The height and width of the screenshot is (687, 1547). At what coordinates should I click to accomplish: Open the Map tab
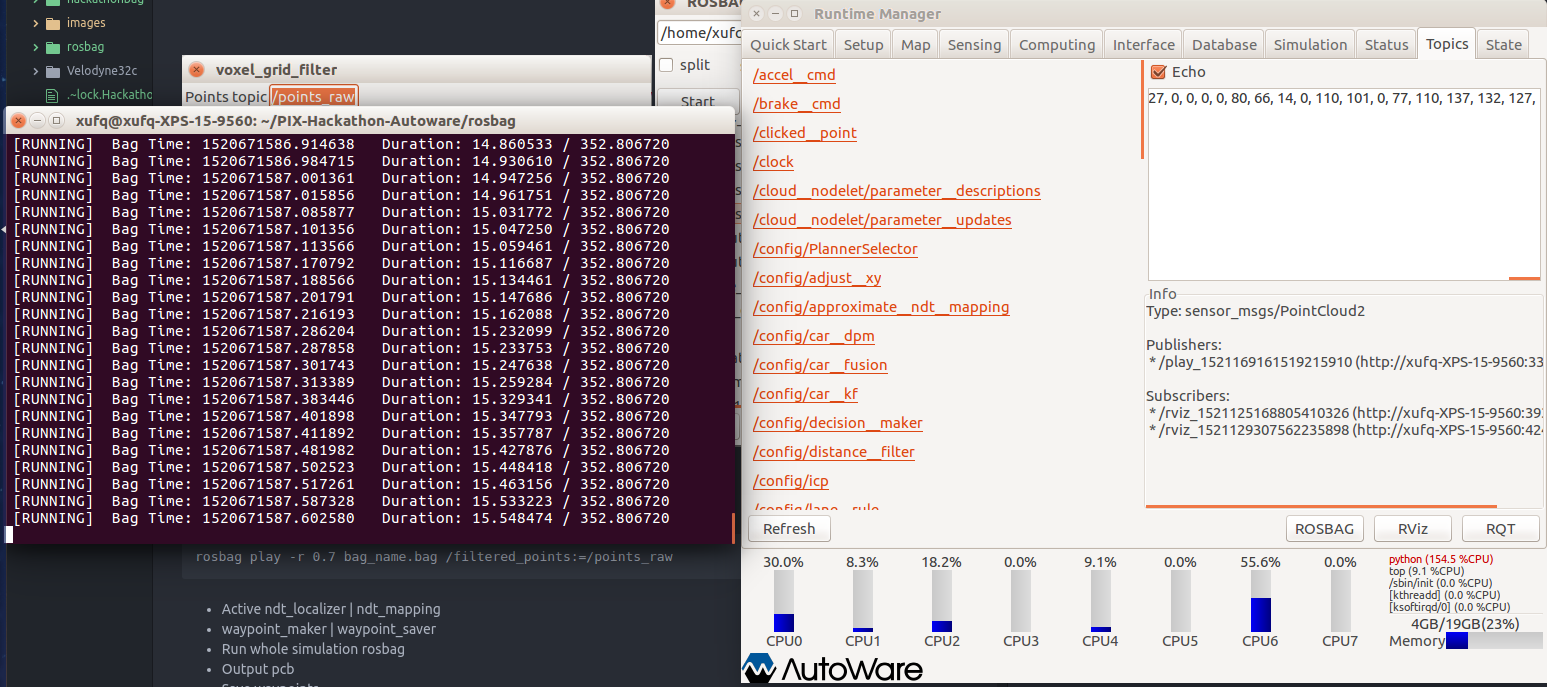[x=915, y=45]
